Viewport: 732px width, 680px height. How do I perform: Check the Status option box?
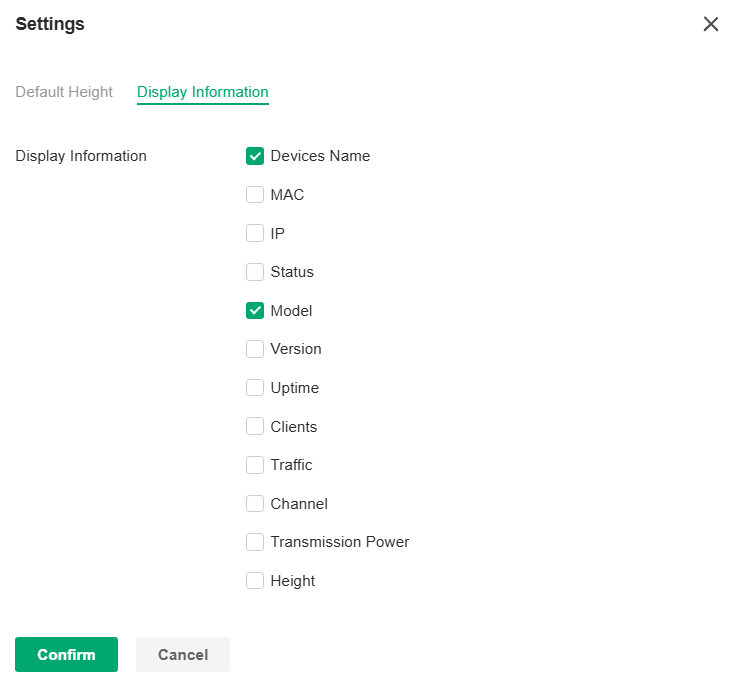(255, 272)
